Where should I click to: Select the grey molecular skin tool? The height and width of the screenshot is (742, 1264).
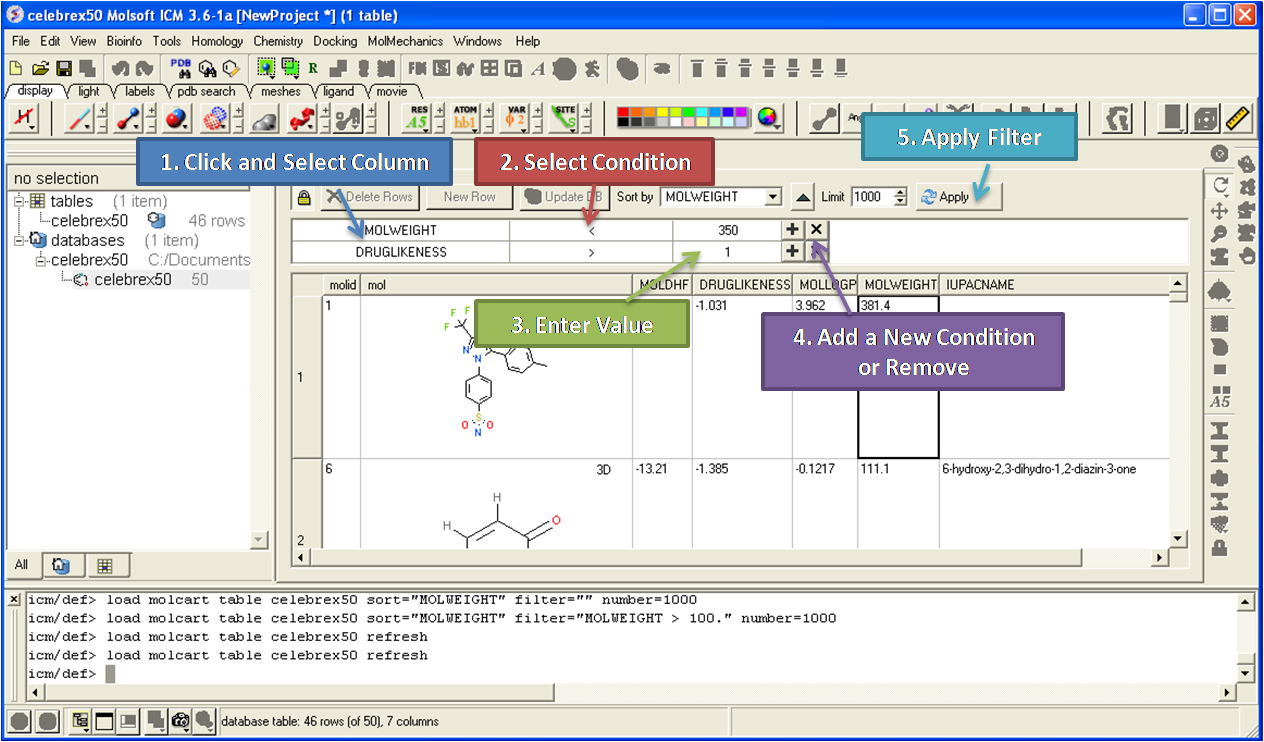click(263, 119)
